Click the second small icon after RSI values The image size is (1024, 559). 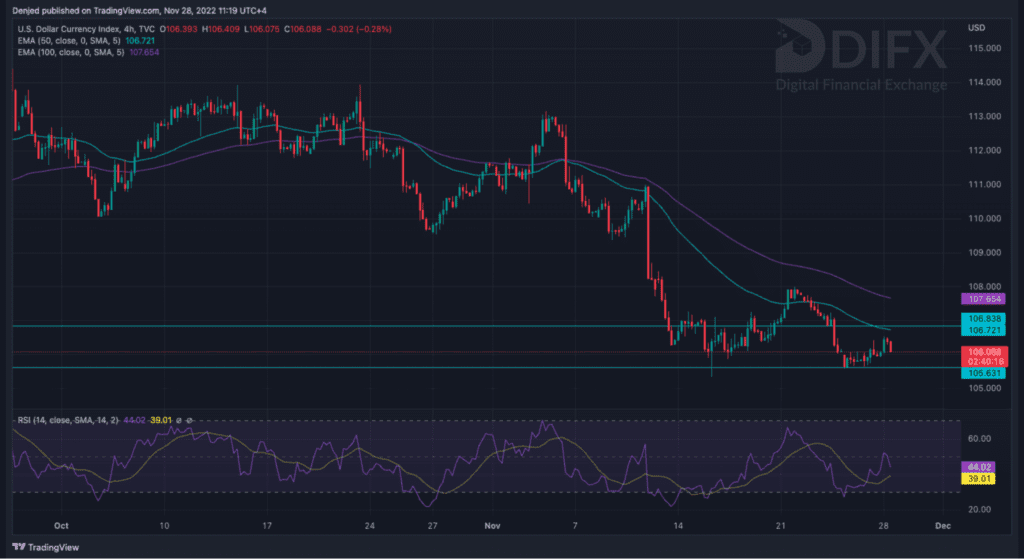click(x=190, y=420)
